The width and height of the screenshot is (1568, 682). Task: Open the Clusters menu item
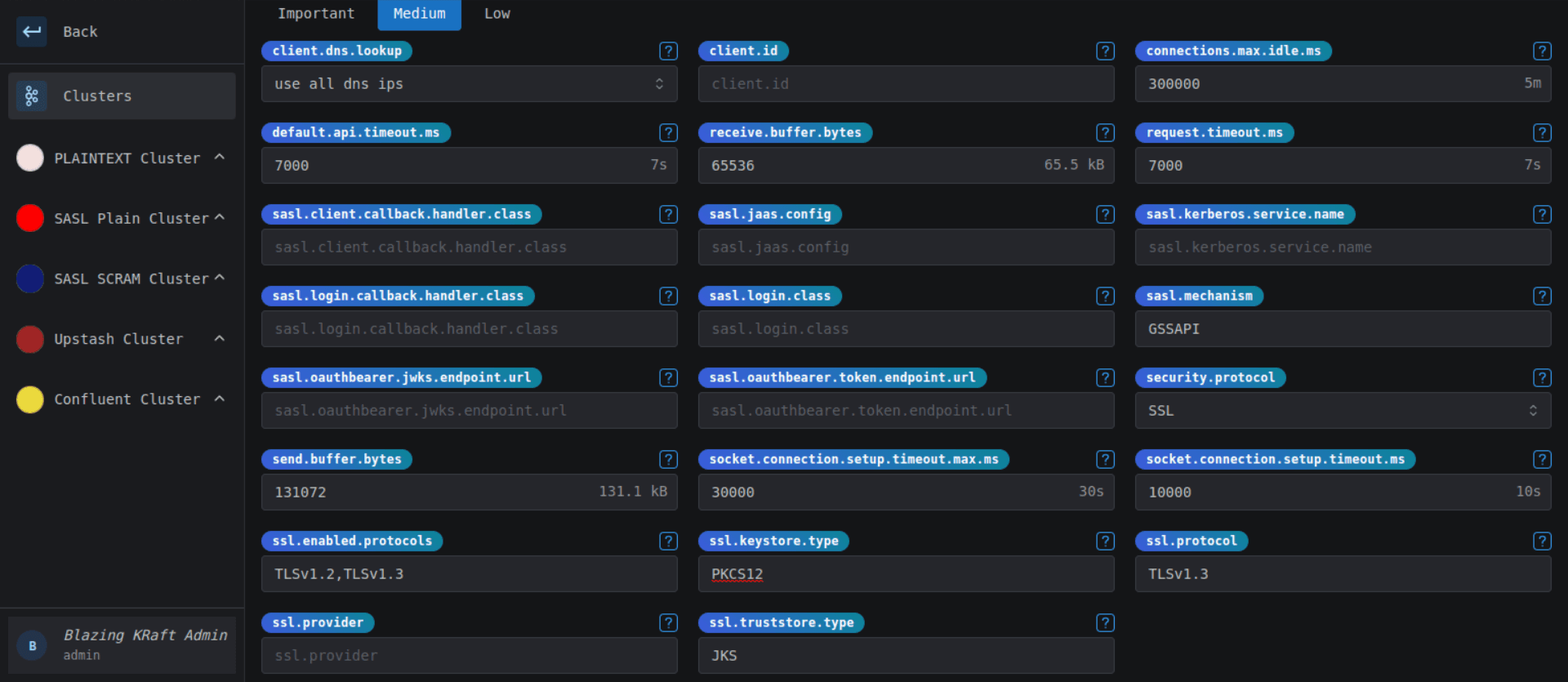(122, 96)
